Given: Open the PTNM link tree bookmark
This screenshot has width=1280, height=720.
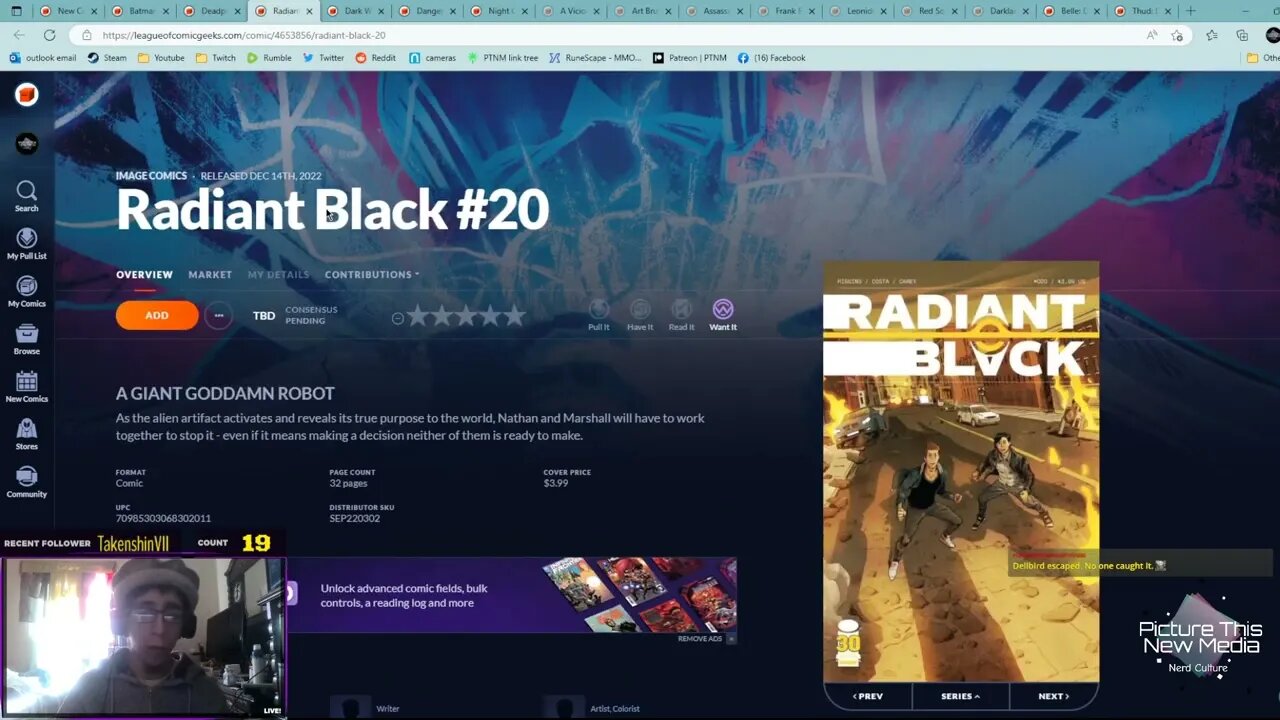Looking at the screenshot, I should tap(502, 58).
